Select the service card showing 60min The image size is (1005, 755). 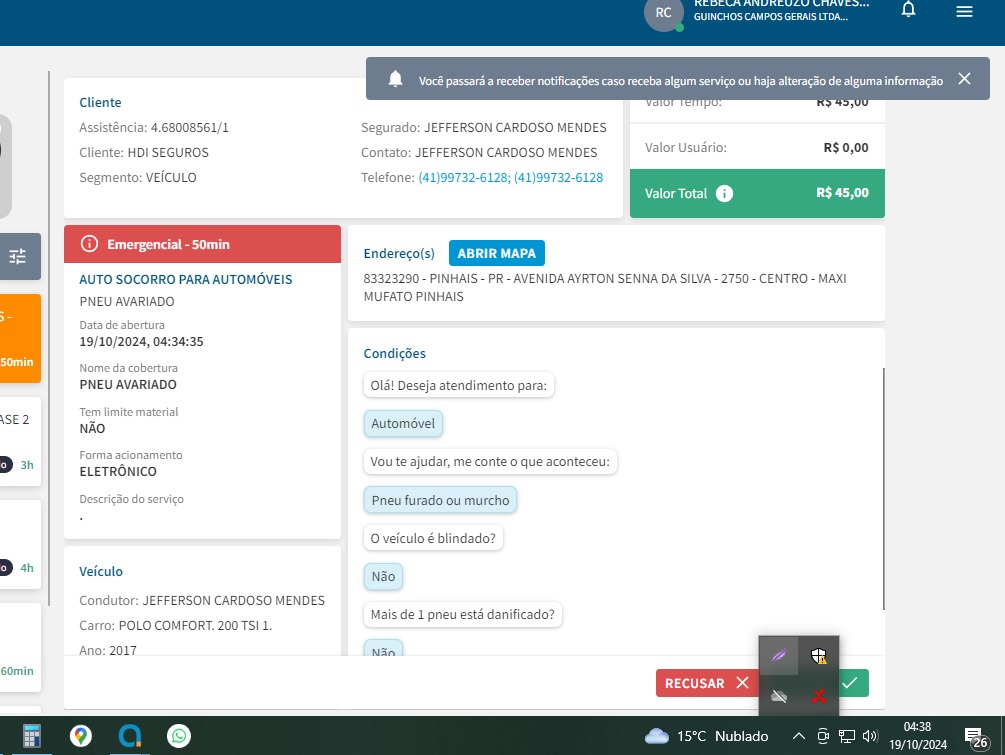19,647
